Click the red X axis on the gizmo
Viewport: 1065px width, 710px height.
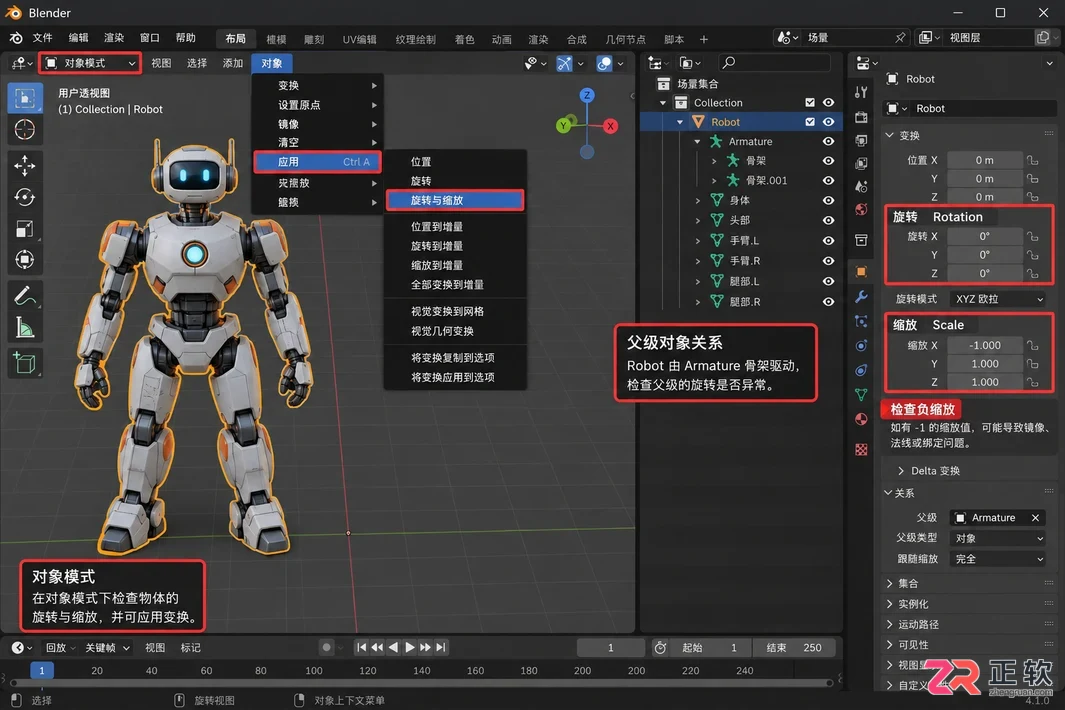[x=611, y=126]
